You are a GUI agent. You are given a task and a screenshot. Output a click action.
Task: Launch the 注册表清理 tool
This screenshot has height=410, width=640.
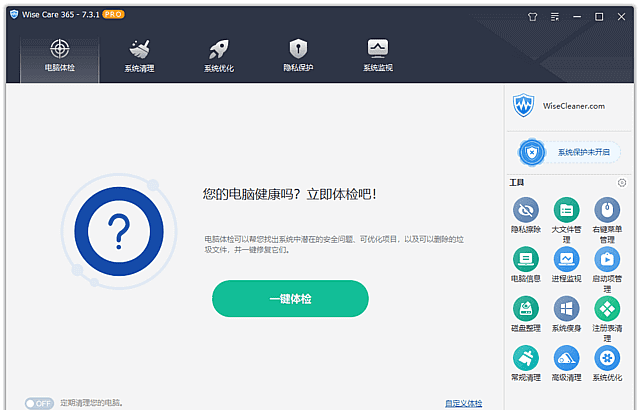pyautogui.click(x=607, y=319)
